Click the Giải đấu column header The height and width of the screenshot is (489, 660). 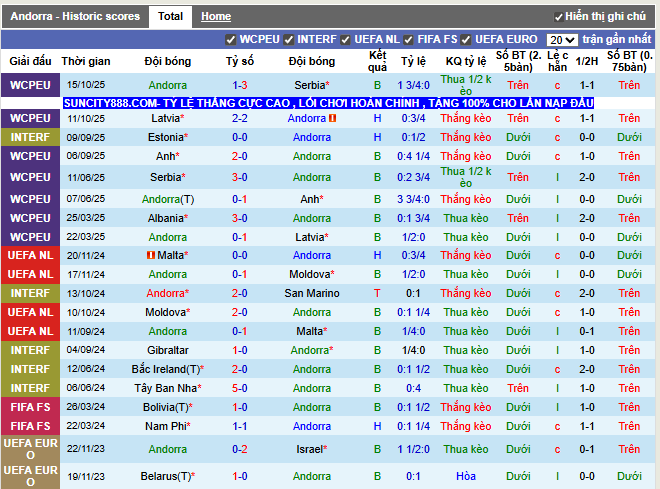coord(30,61)
